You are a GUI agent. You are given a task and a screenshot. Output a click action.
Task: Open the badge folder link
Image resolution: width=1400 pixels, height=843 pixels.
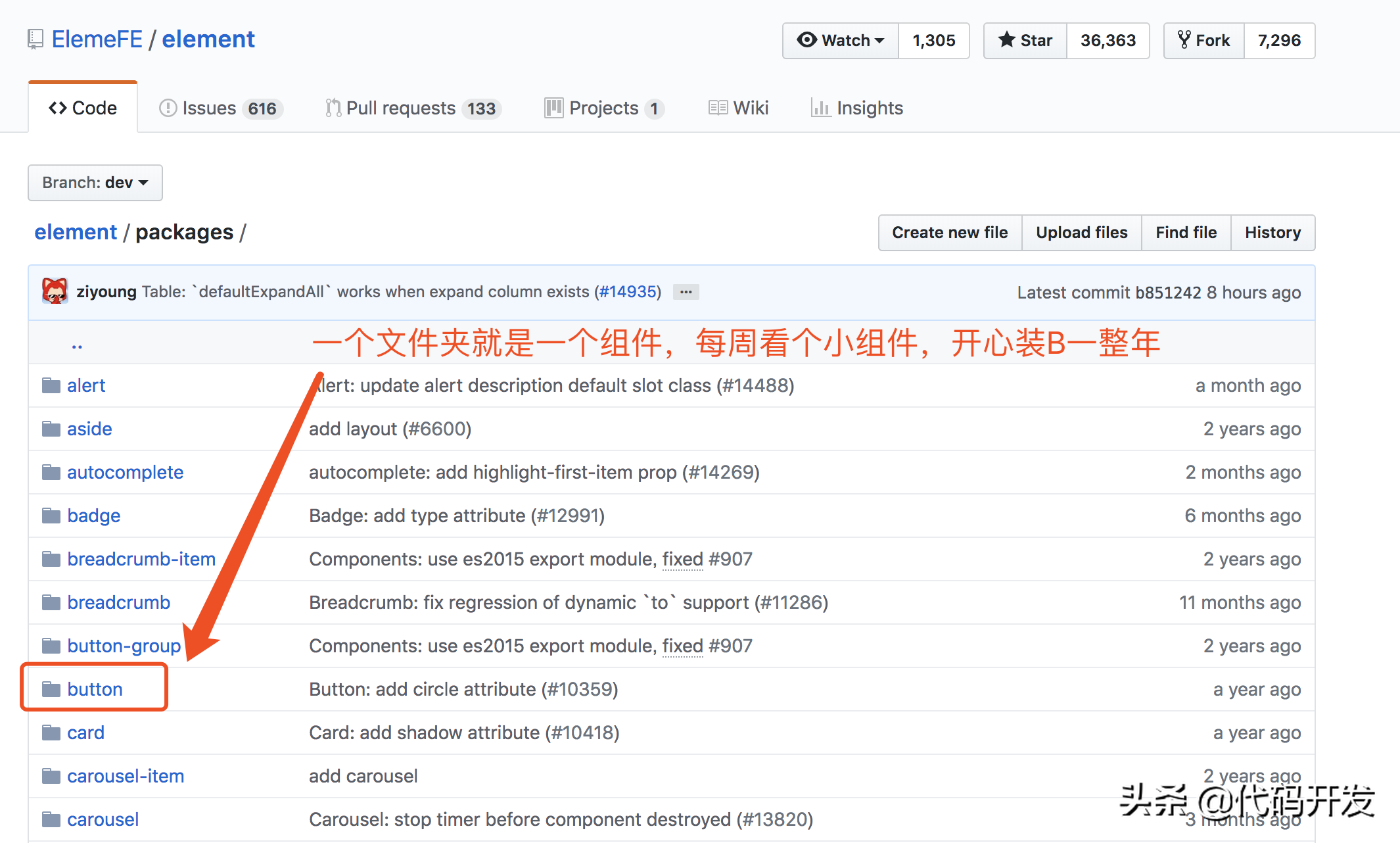point(94,516)
